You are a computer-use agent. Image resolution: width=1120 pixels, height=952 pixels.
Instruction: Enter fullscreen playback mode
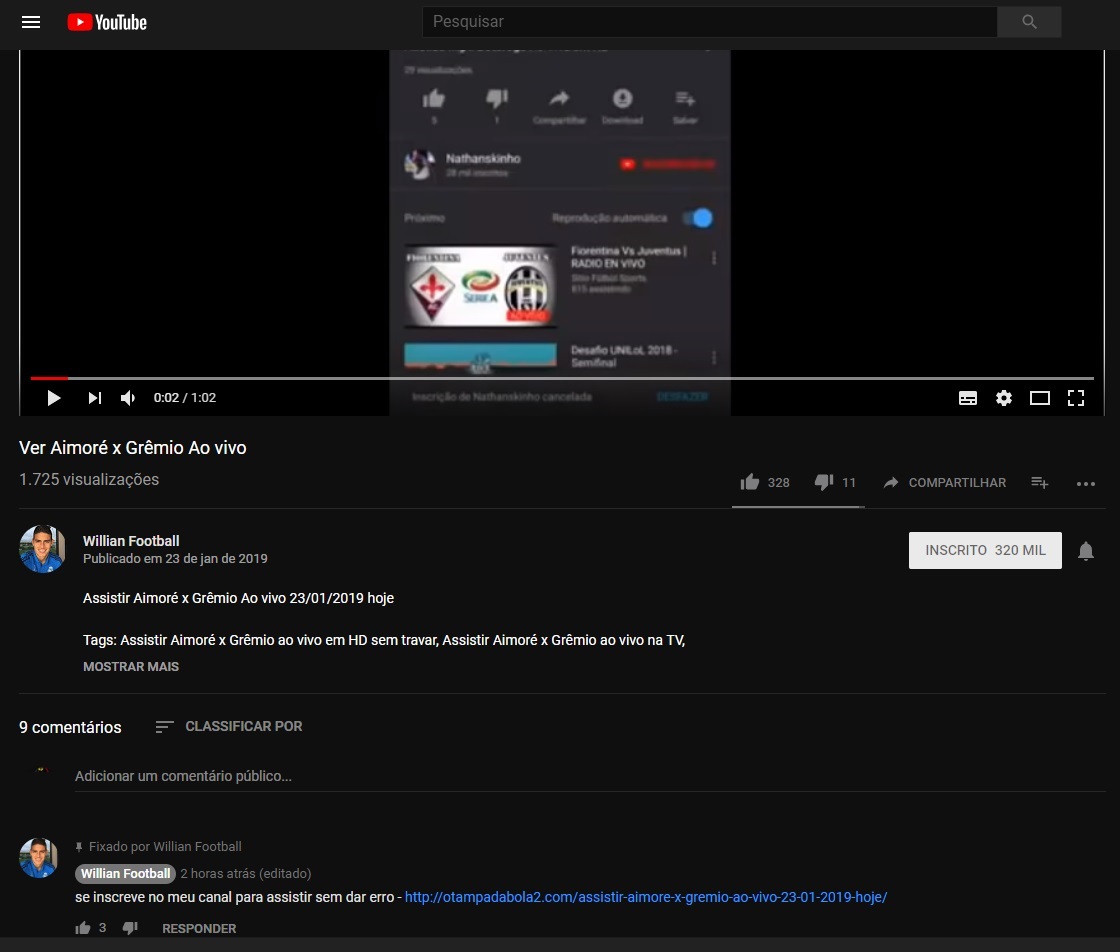[x=1076, y=398]
